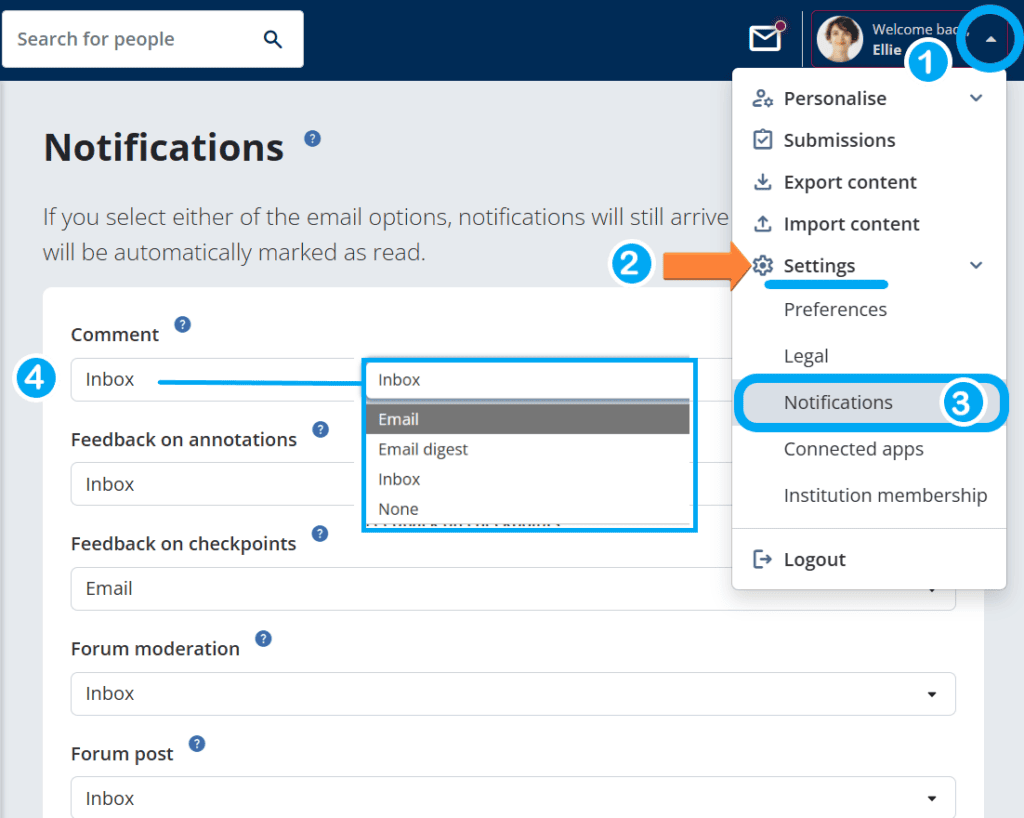Open the inbox envelope icon

(x=766, y=38)
